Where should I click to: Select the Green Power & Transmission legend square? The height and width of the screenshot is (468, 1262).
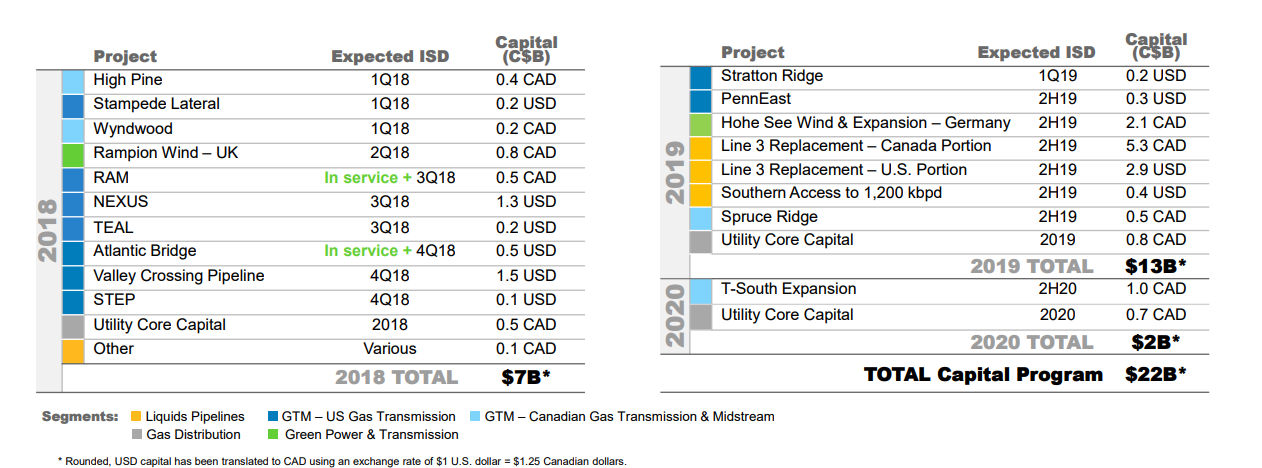[x=273, y=435]
